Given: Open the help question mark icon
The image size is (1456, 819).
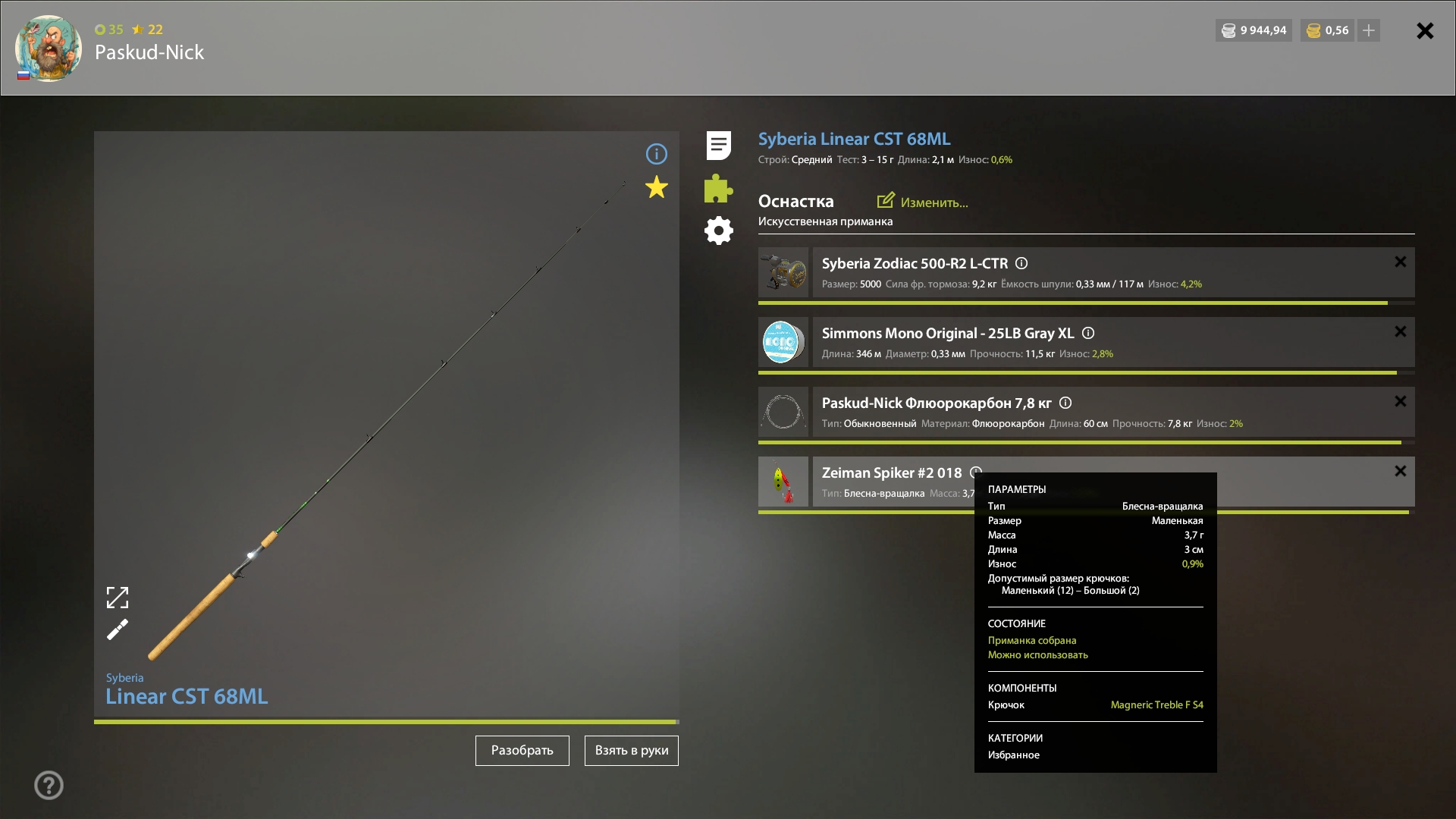Looking at the screenshot, I should point(49,786).
